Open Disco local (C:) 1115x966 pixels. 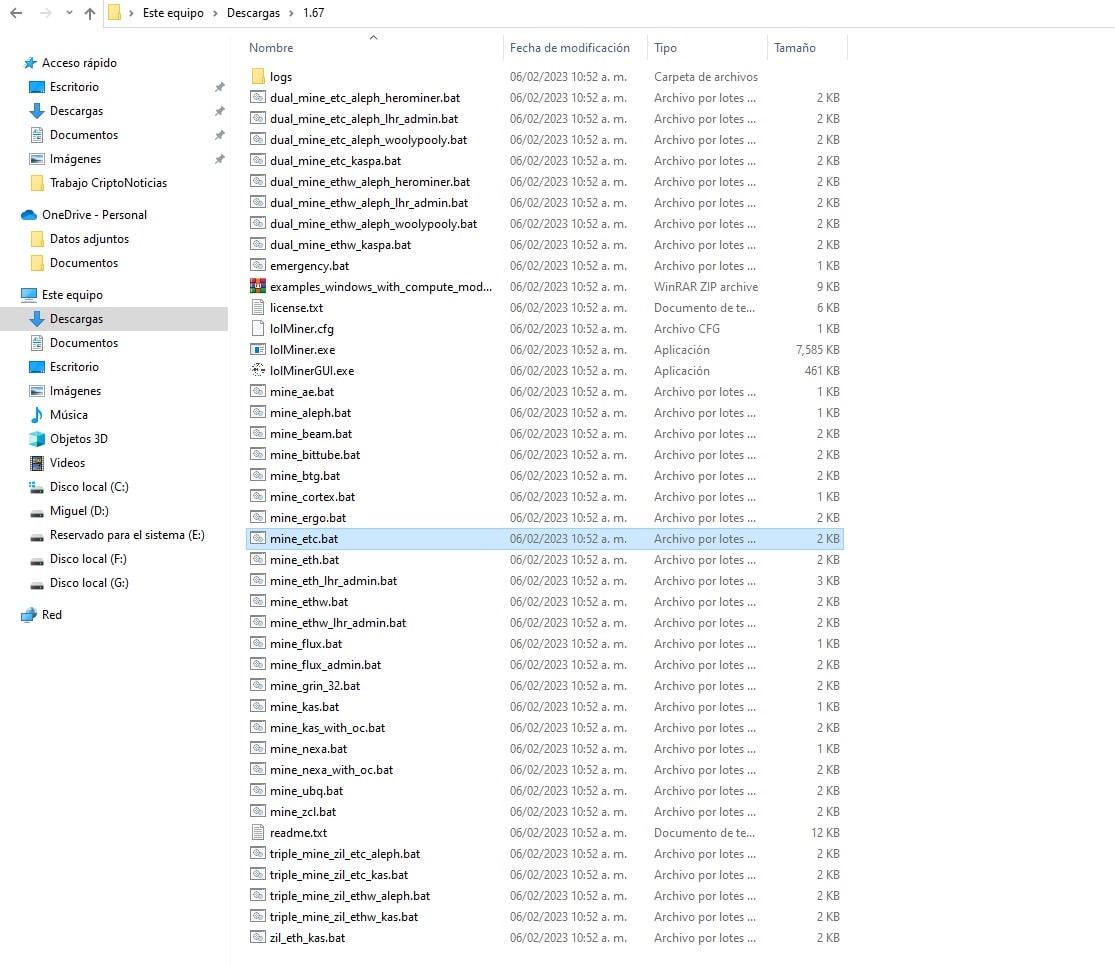89,487
